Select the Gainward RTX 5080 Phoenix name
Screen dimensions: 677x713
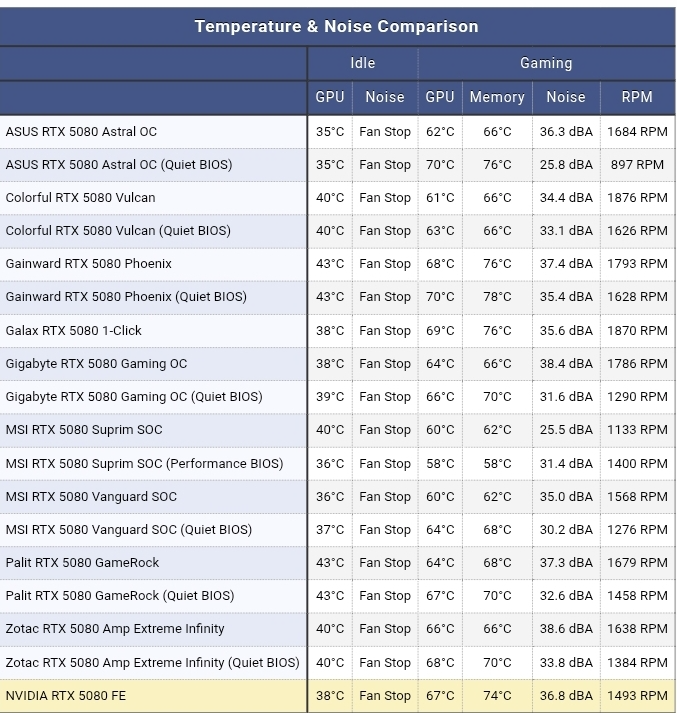click(89, 264)
